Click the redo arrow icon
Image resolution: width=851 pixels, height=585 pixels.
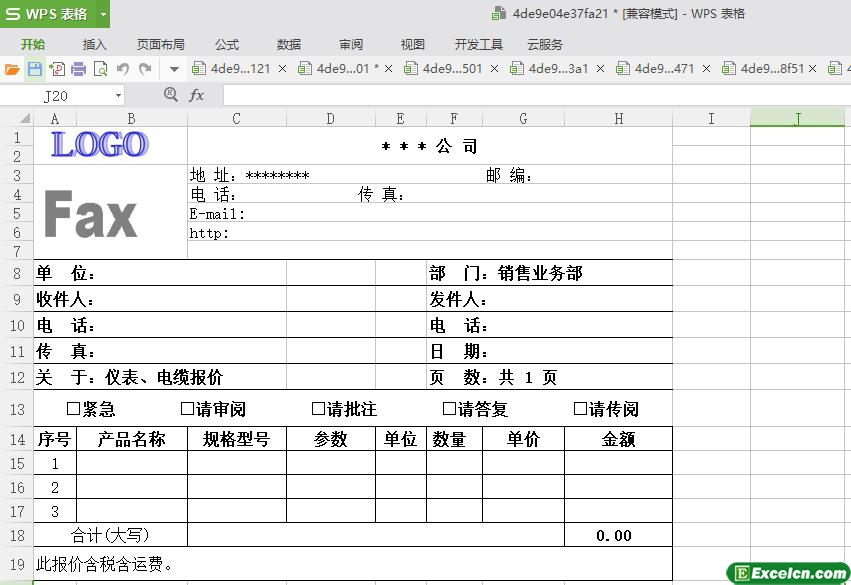(145, 69)
